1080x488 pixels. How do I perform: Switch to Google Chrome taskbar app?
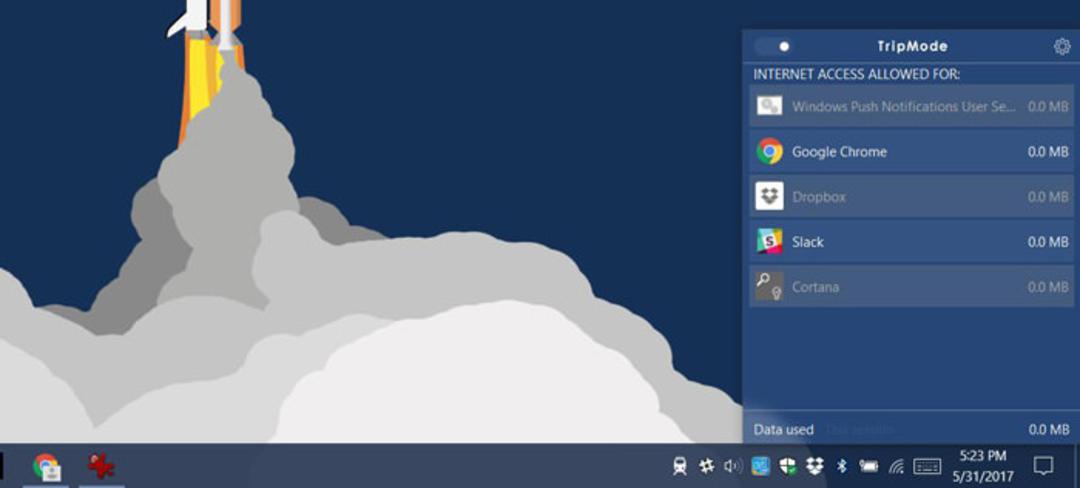click(x=46, y=467)
